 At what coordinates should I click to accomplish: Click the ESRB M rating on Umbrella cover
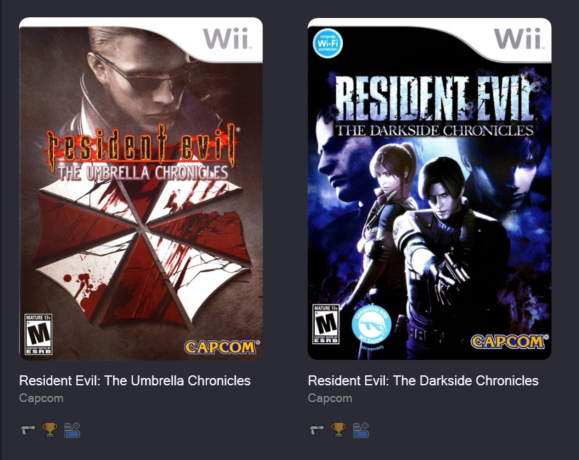[38, 334]
